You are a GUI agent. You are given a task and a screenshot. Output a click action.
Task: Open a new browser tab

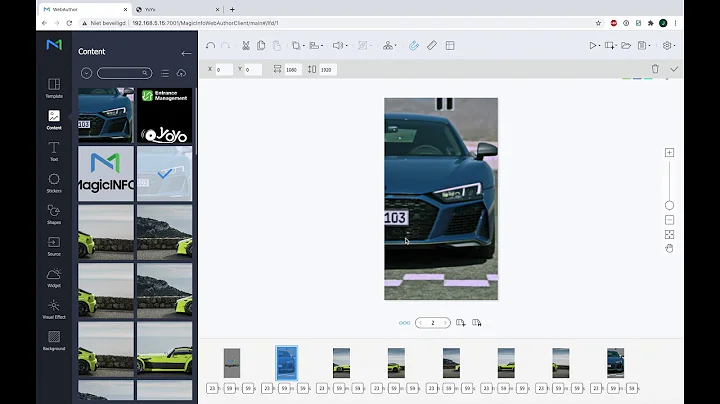[232, 9]
